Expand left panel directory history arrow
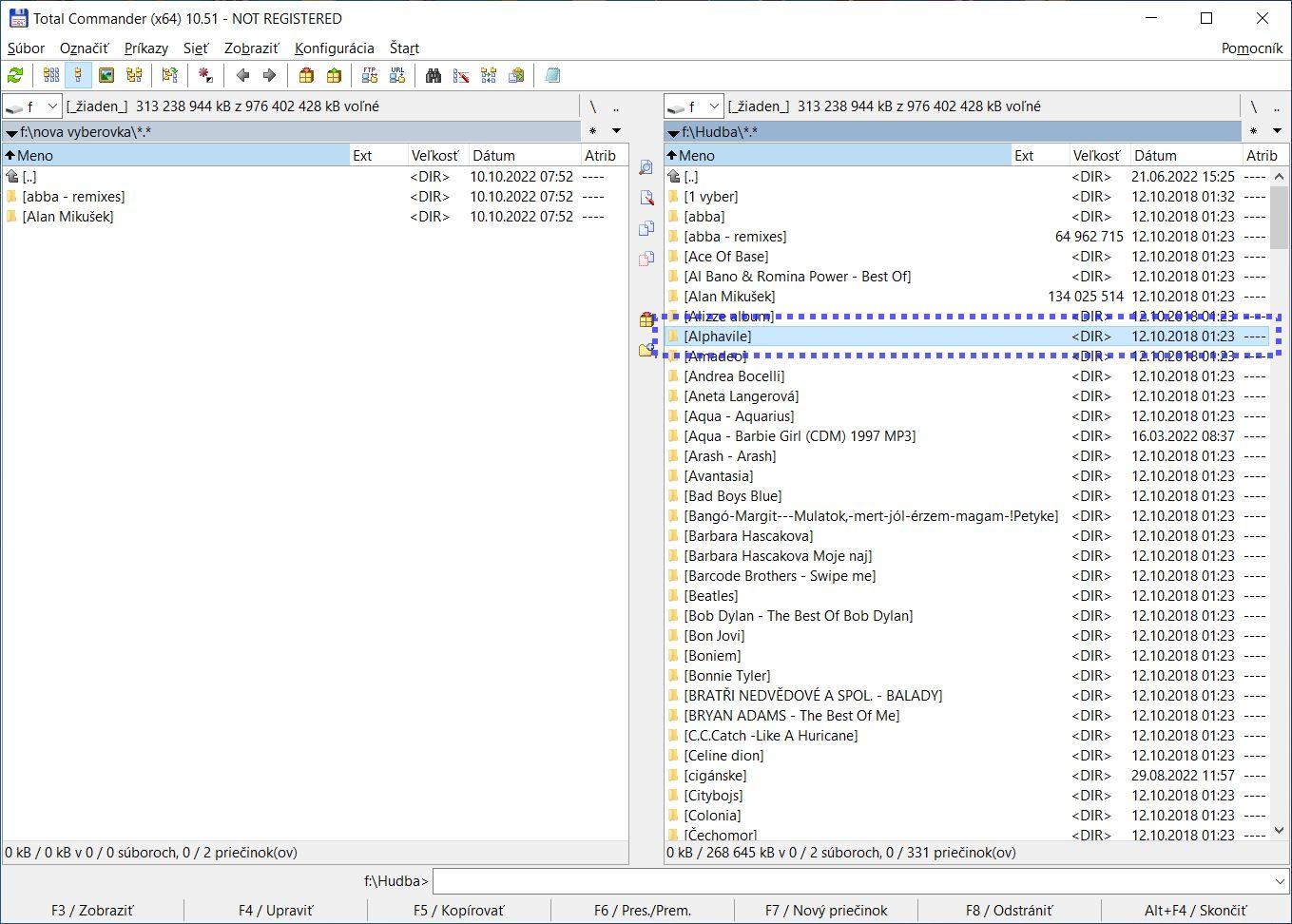This screenshot has height=924, width=1292. tap(616, 131)
